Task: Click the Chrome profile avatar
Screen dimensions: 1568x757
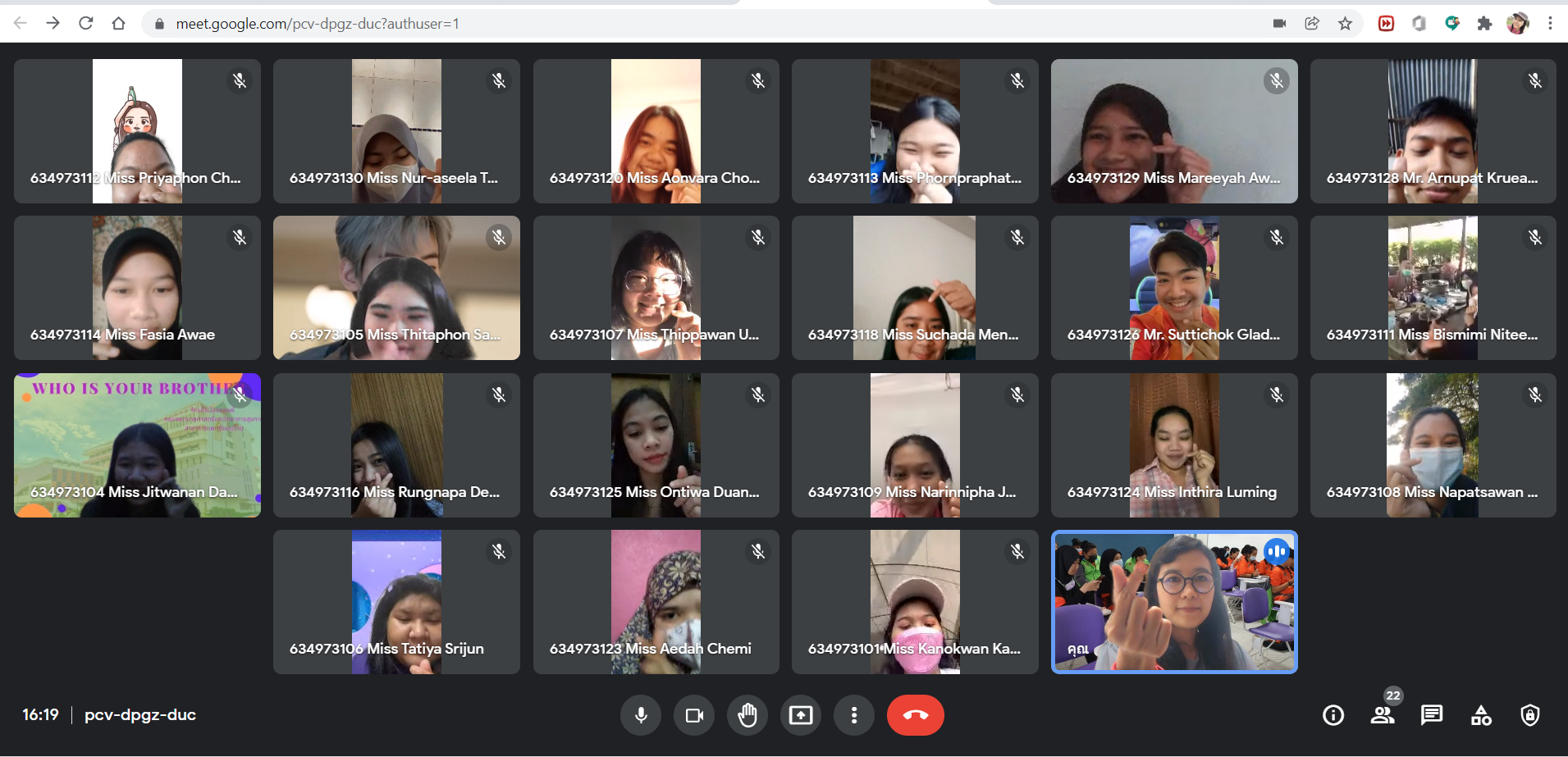Action: click(1517, 24)
